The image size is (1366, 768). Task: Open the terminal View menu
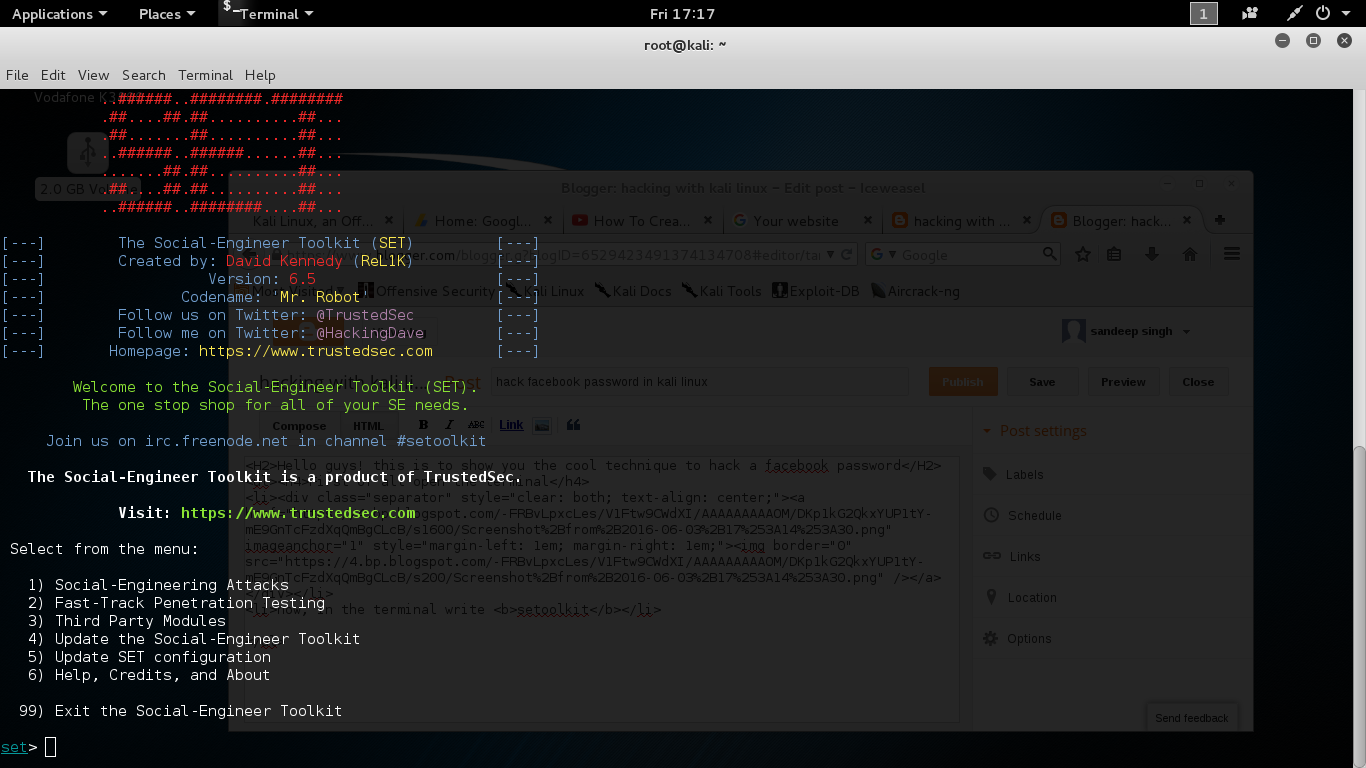(93, 75)
